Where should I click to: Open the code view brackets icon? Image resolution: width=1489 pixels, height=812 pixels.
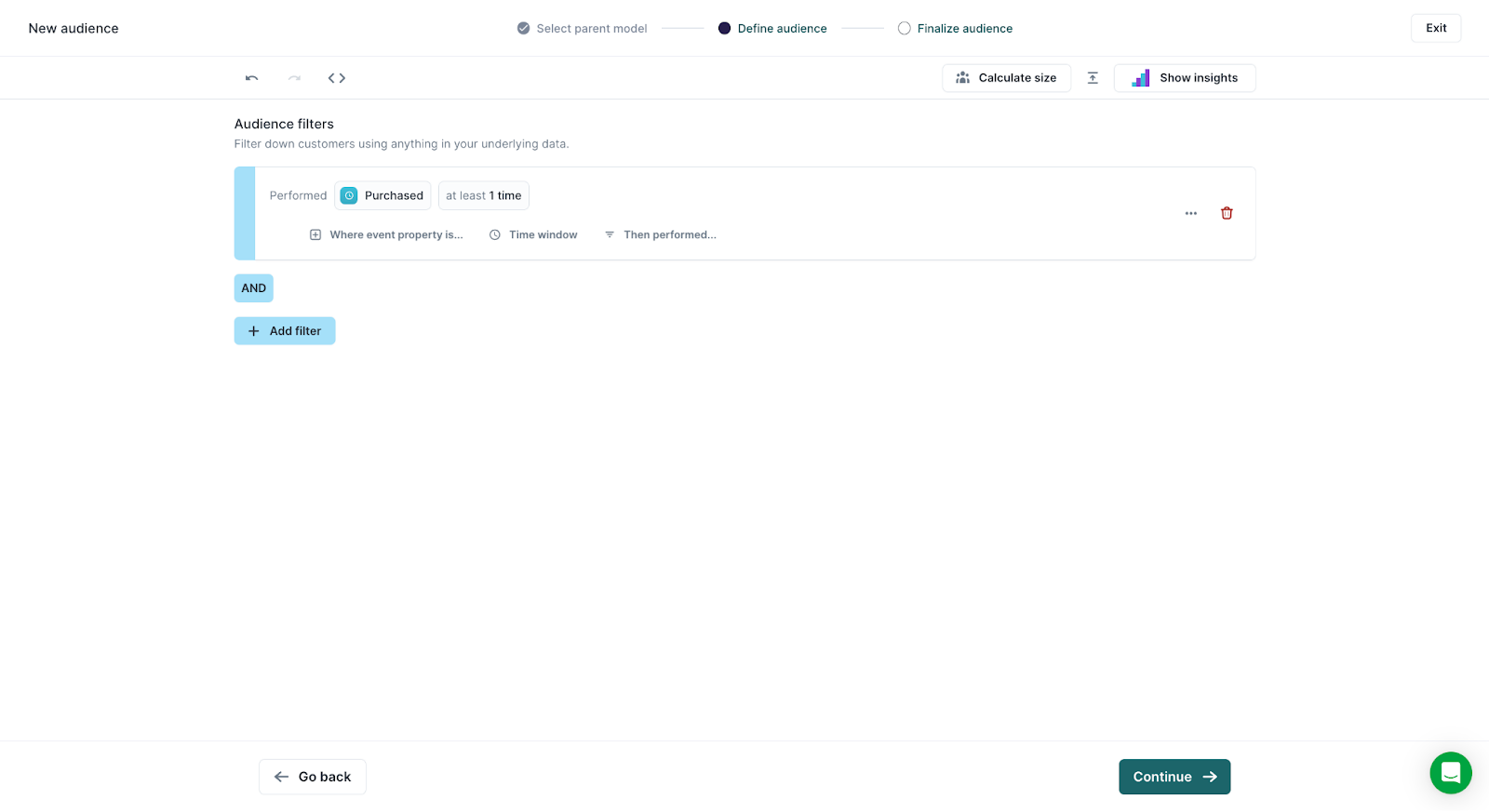point(337,78)
